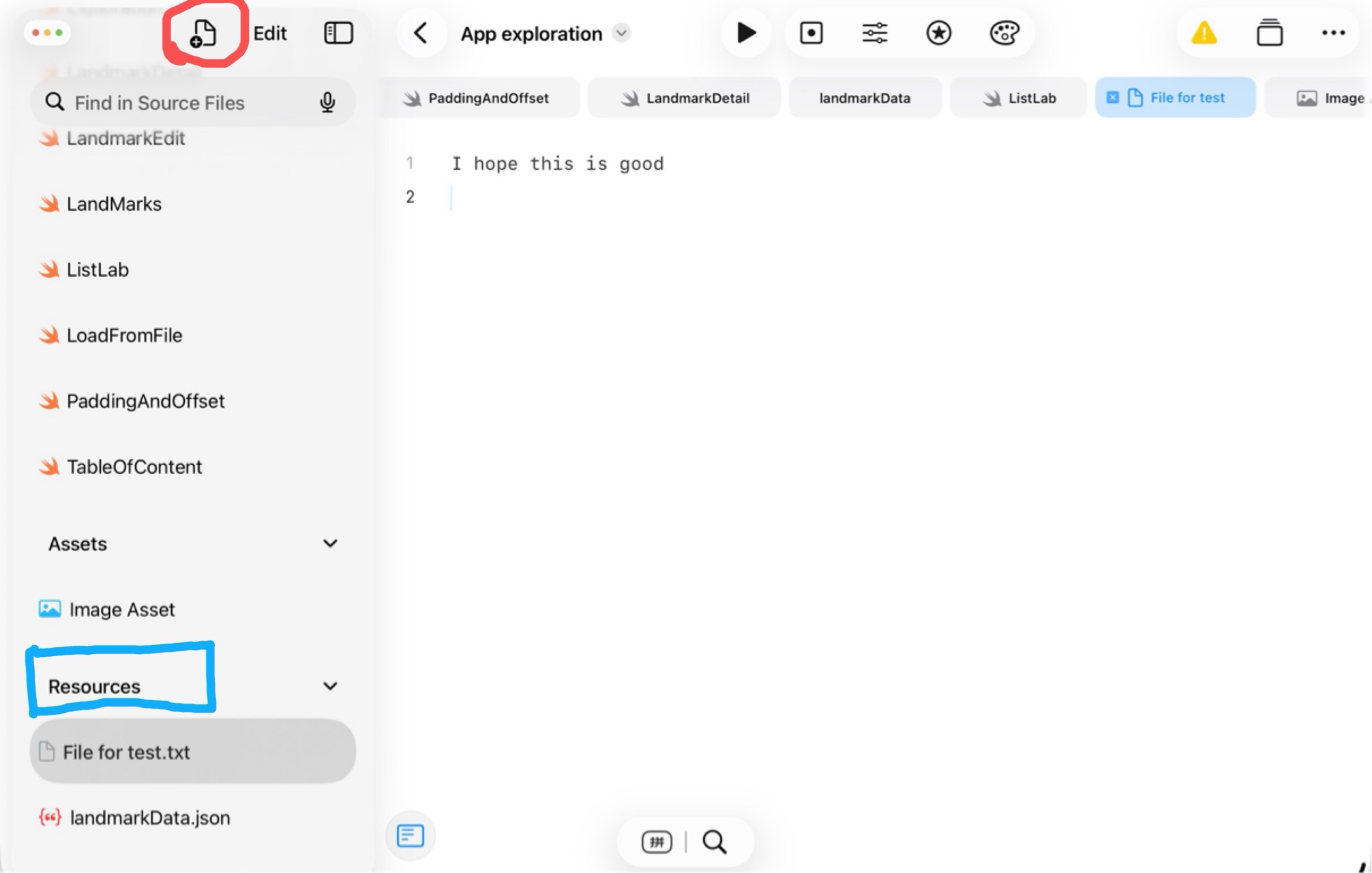
Task: Toggle the sidebar panel icon
Action: (x=338, y=33)
